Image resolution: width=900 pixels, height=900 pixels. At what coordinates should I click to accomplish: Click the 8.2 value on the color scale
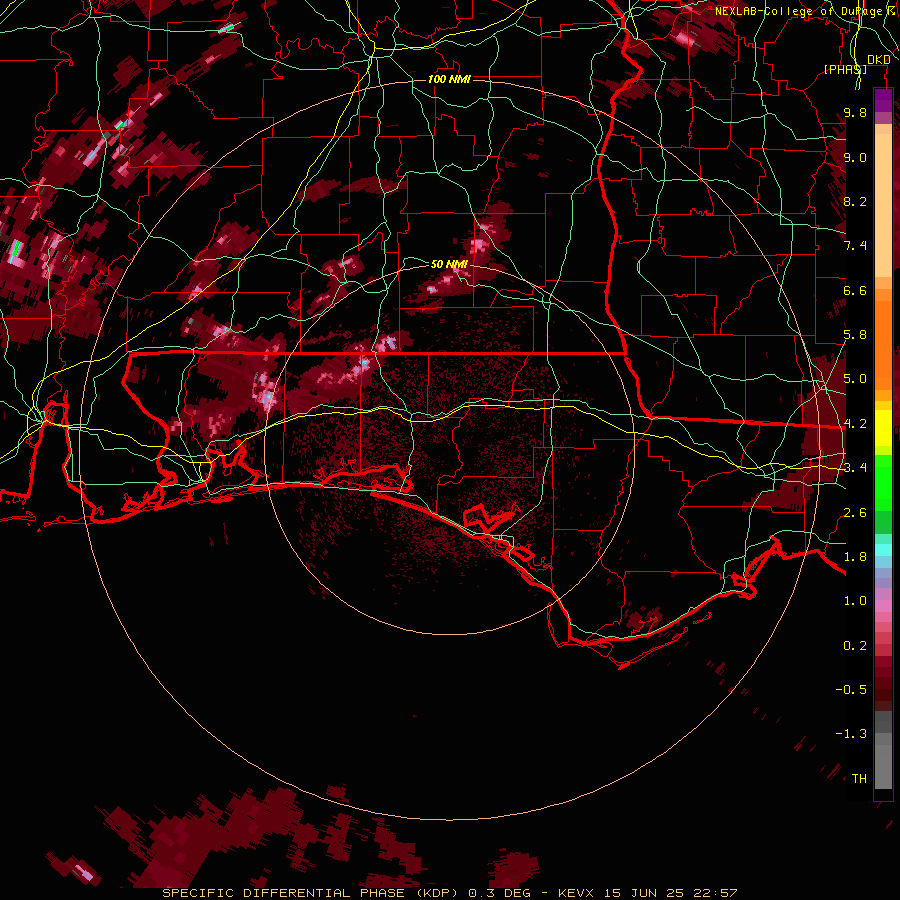855,201
